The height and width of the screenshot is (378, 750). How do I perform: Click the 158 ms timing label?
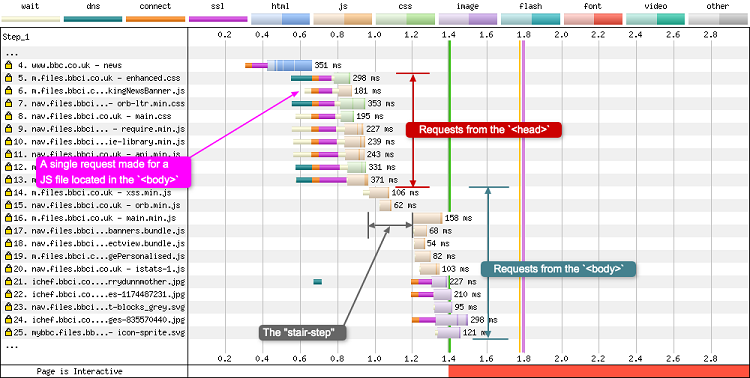458,218
